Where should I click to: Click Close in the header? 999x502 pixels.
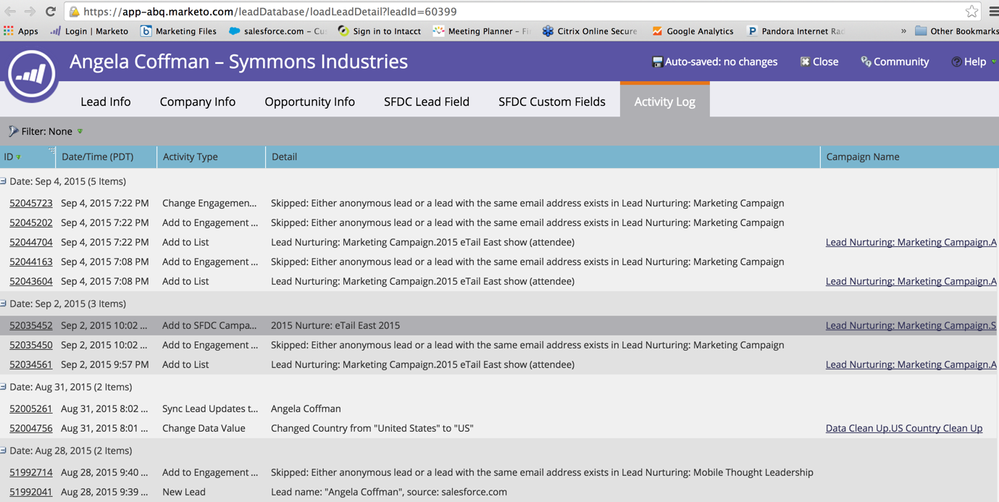[819, 62]
